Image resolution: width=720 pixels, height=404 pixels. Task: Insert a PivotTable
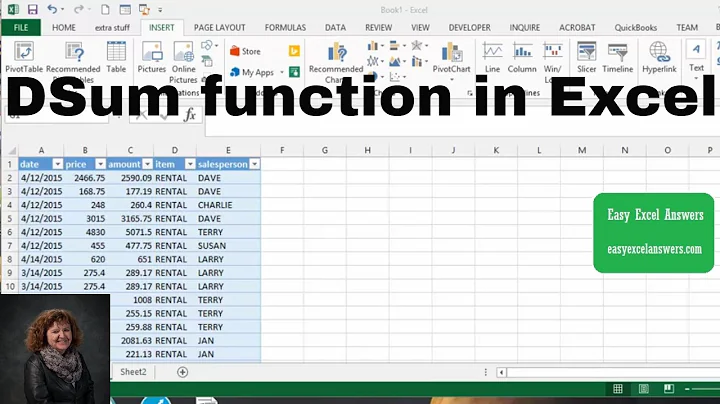click(24, 57)
